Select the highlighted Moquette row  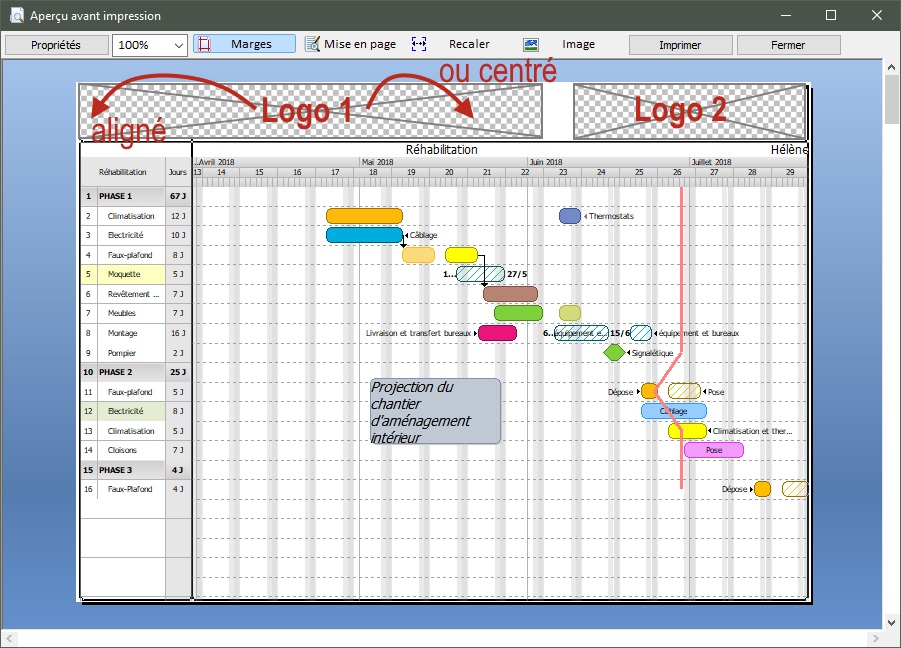pyautogui.click(x=136, y=274)
